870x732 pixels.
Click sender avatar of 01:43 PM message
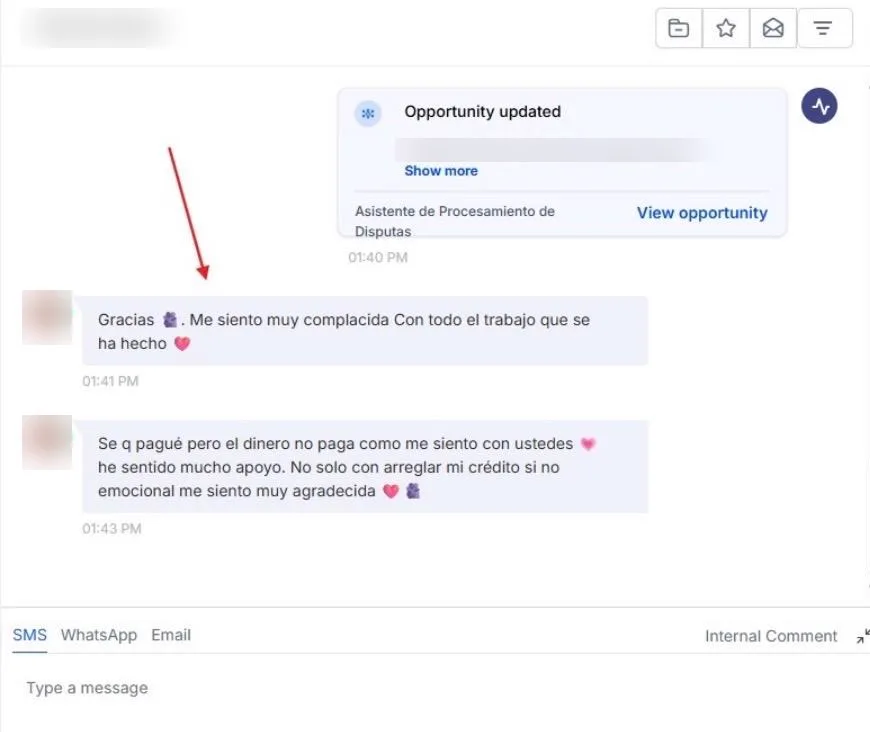point(47,442)
